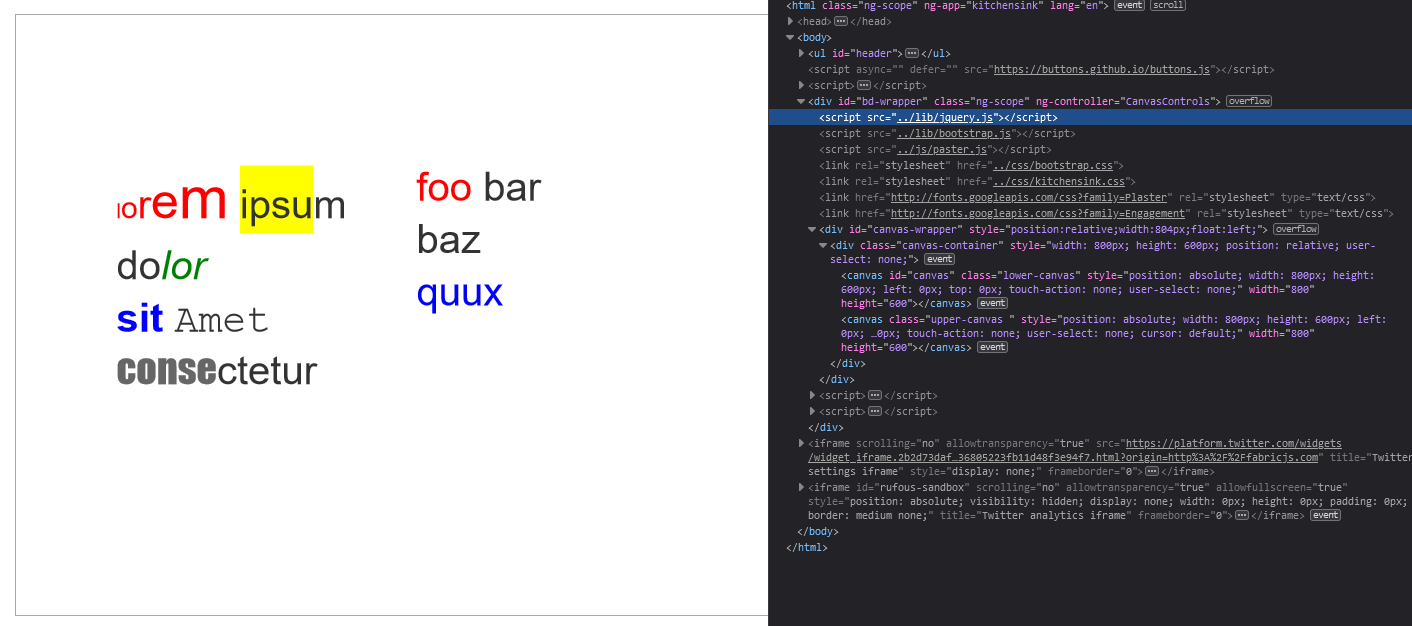Image resolution: width=1412 pixels, height=626 pixels.
Task: Select the canvas id=canvas lower-canvas row
Action: (1090, 289)
